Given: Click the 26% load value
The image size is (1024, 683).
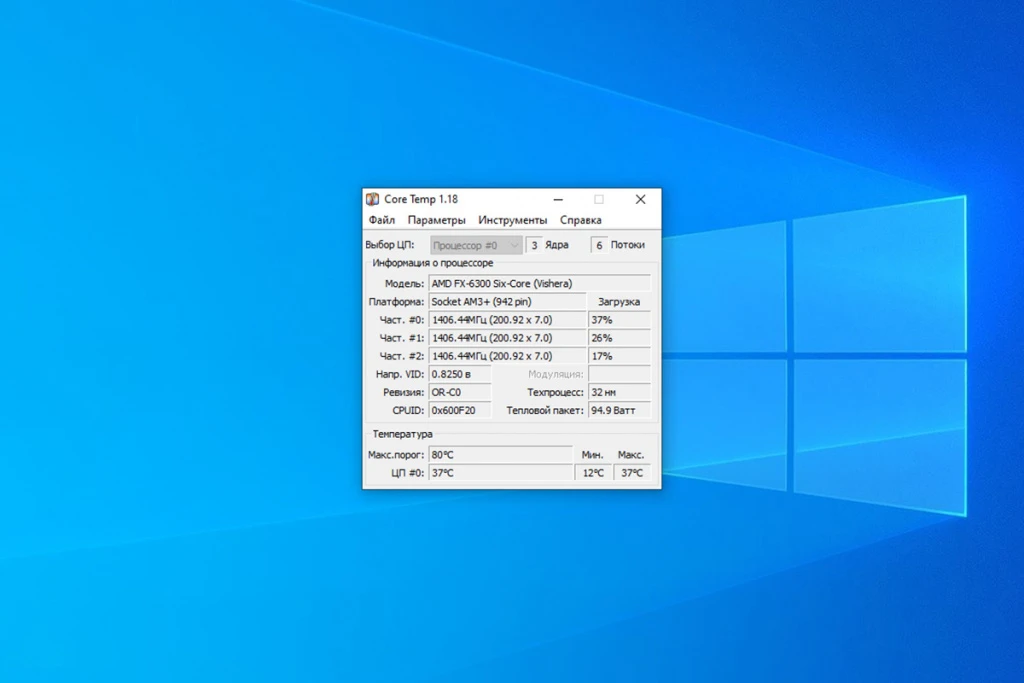Looking at the screenshot, I should coord(619,338).
